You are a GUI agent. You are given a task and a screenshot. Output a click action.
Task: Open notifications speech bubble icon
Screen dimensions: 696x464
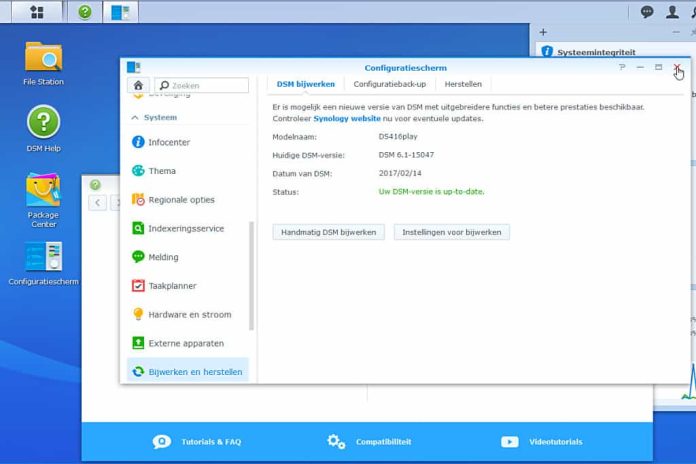point(647,12)
